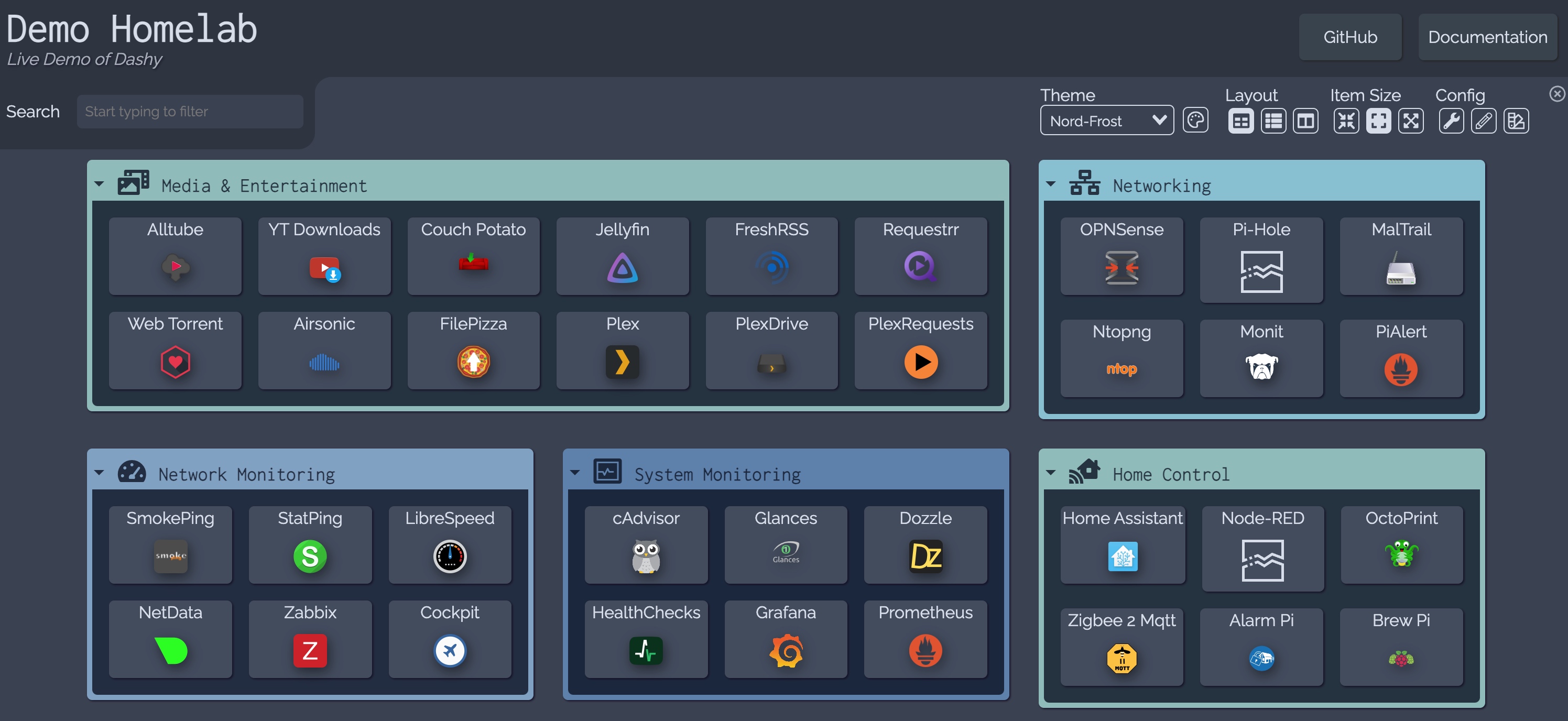Collapse the Media & Entertainment section

99,184
